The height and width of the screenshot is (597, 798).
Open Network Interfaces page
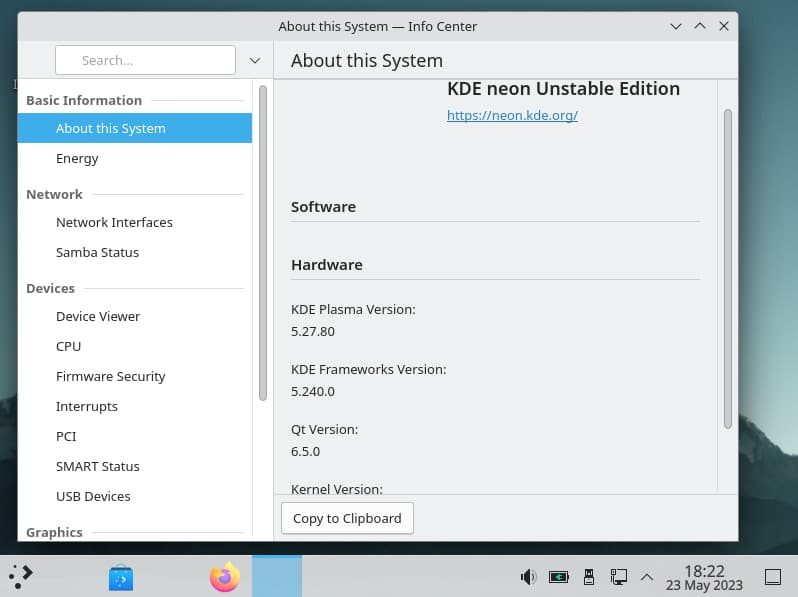[135, 222]
